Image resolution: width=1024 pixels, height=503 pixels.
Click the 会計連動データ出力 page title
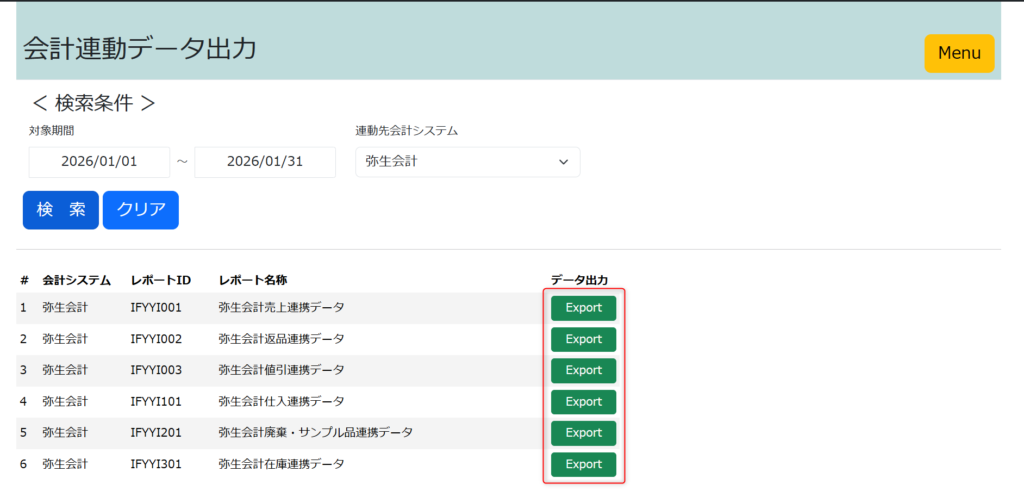coord(139,48)
